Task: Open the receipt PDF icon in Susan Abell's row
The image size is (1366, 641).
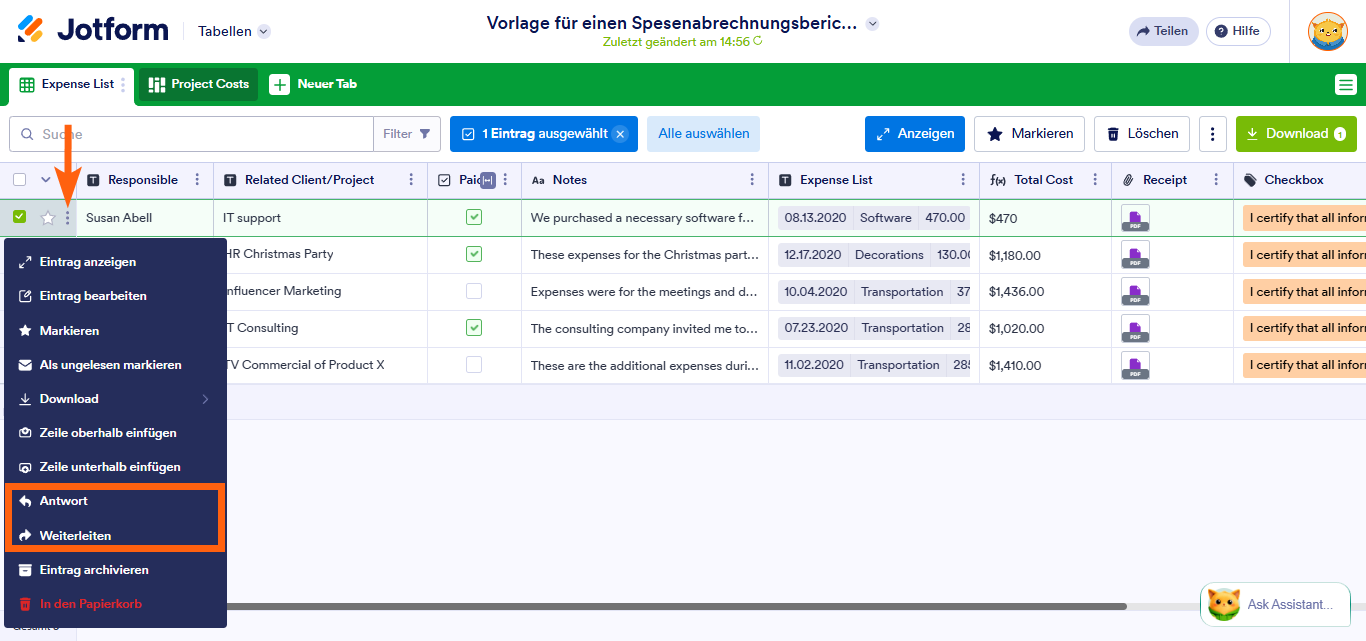Action: [x=1135, y=217]
